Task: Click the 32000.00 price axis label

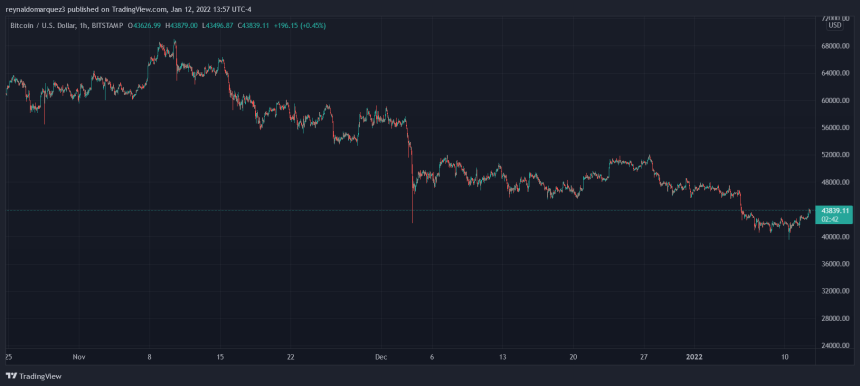Action: point(835,292)
